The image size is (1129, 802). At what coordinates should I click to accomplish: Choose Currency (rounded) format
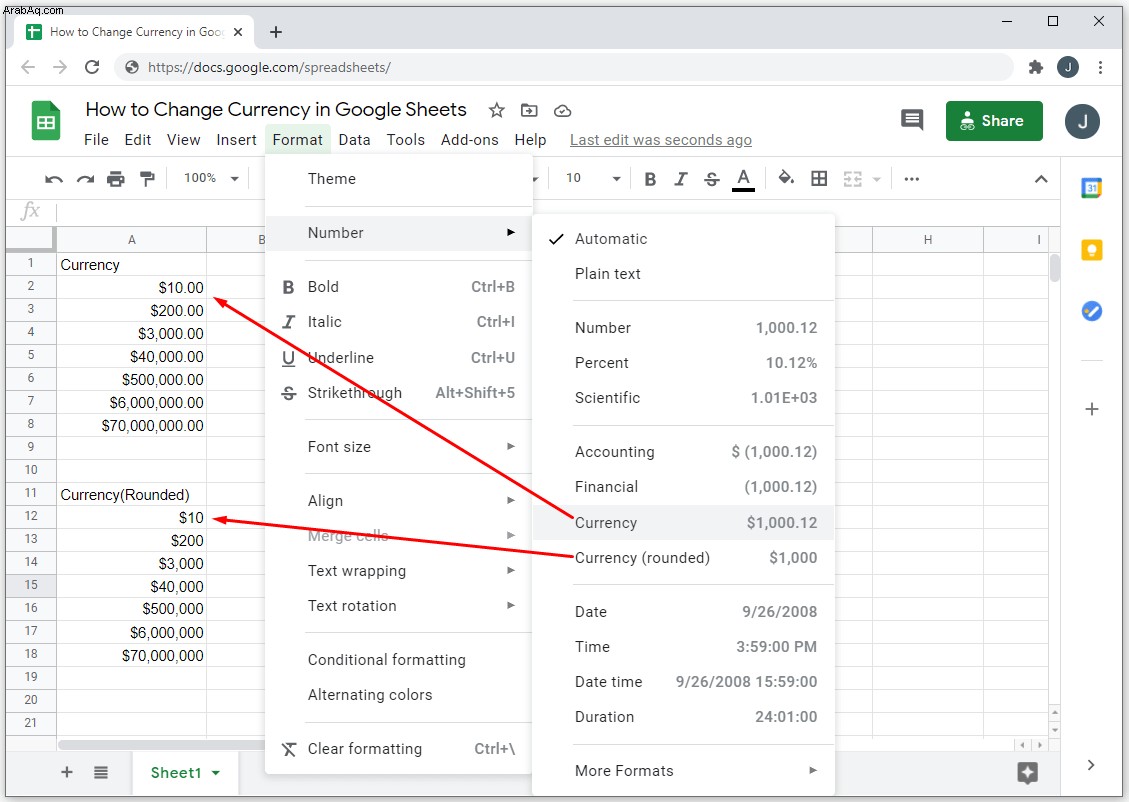click(683, 558)
